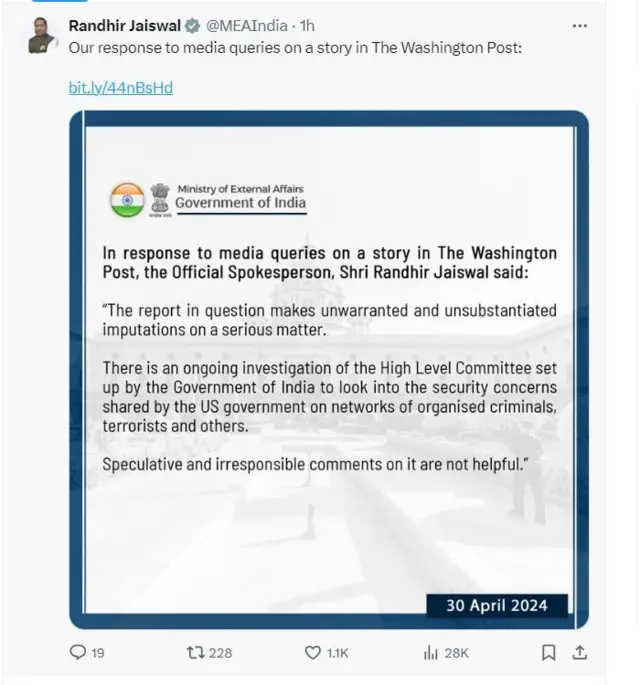Image resolution: width=640 pixels, height=685 pixels.
Task: Bookmark this MEA India post
Action: point(548,652)
